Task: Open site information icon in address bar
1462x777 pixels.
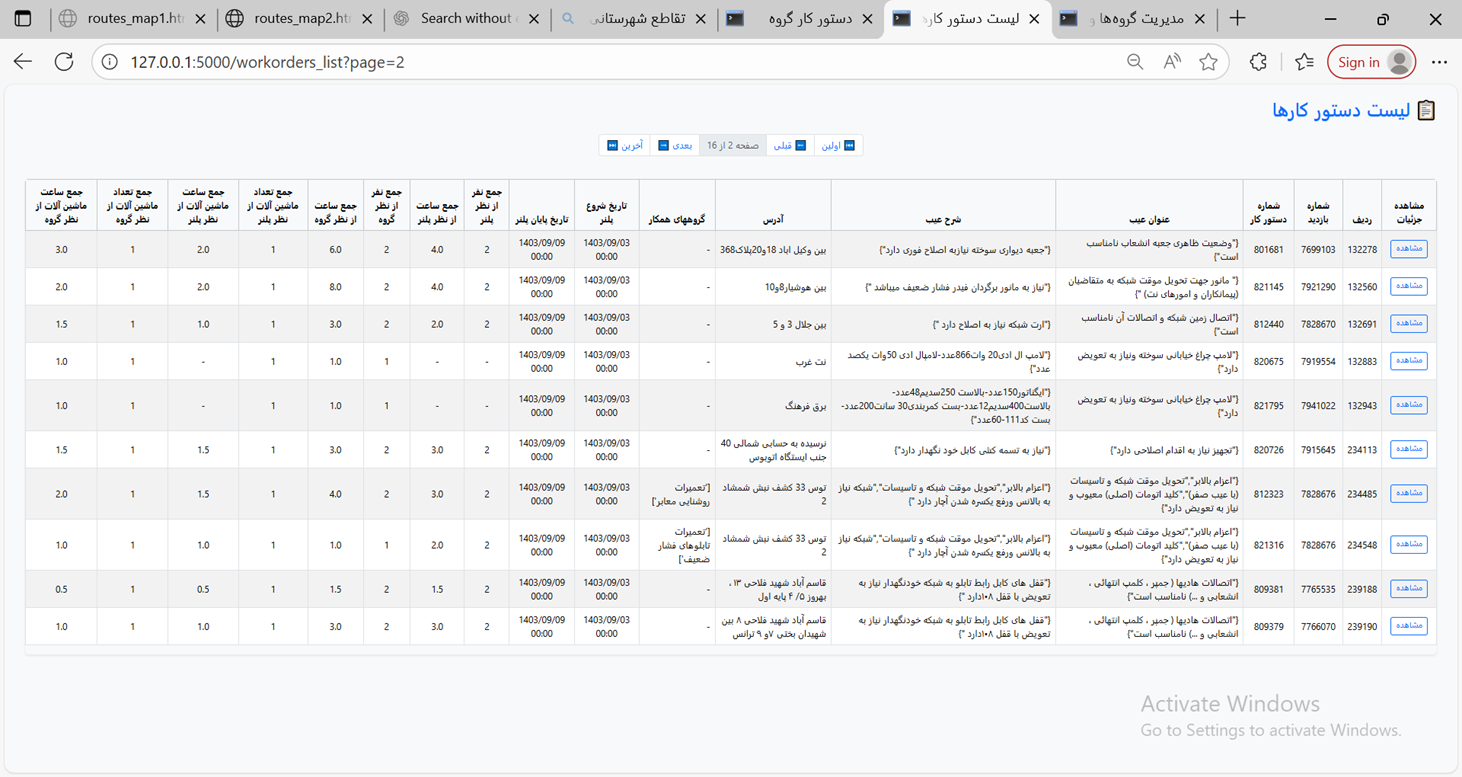Action: click(x=108, y=61)
